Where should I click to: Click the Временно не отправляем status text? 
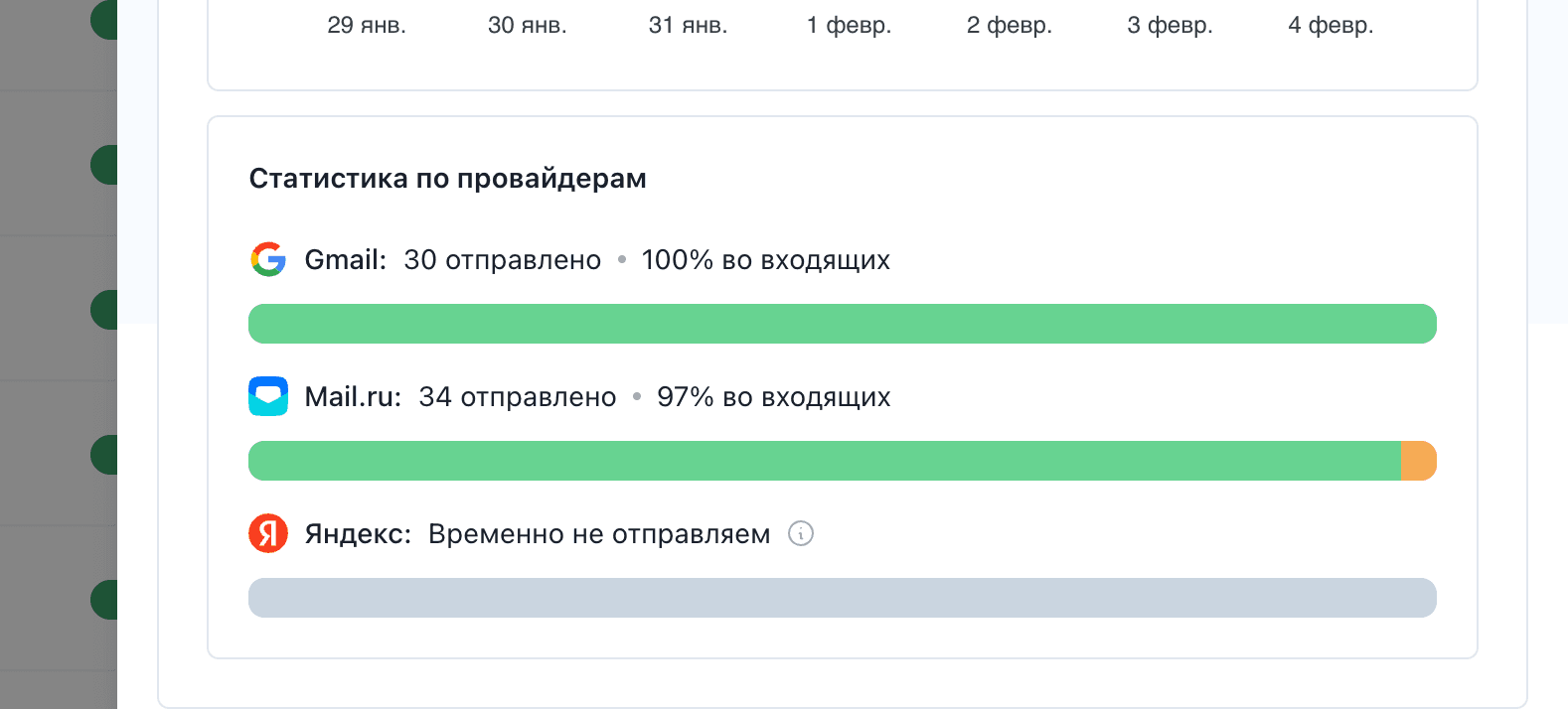point(599,534)
